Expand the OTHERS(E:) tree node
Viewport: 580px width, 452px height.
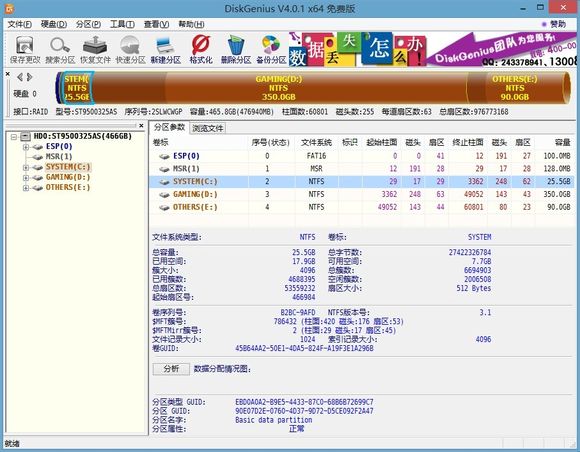click(26, 188)
